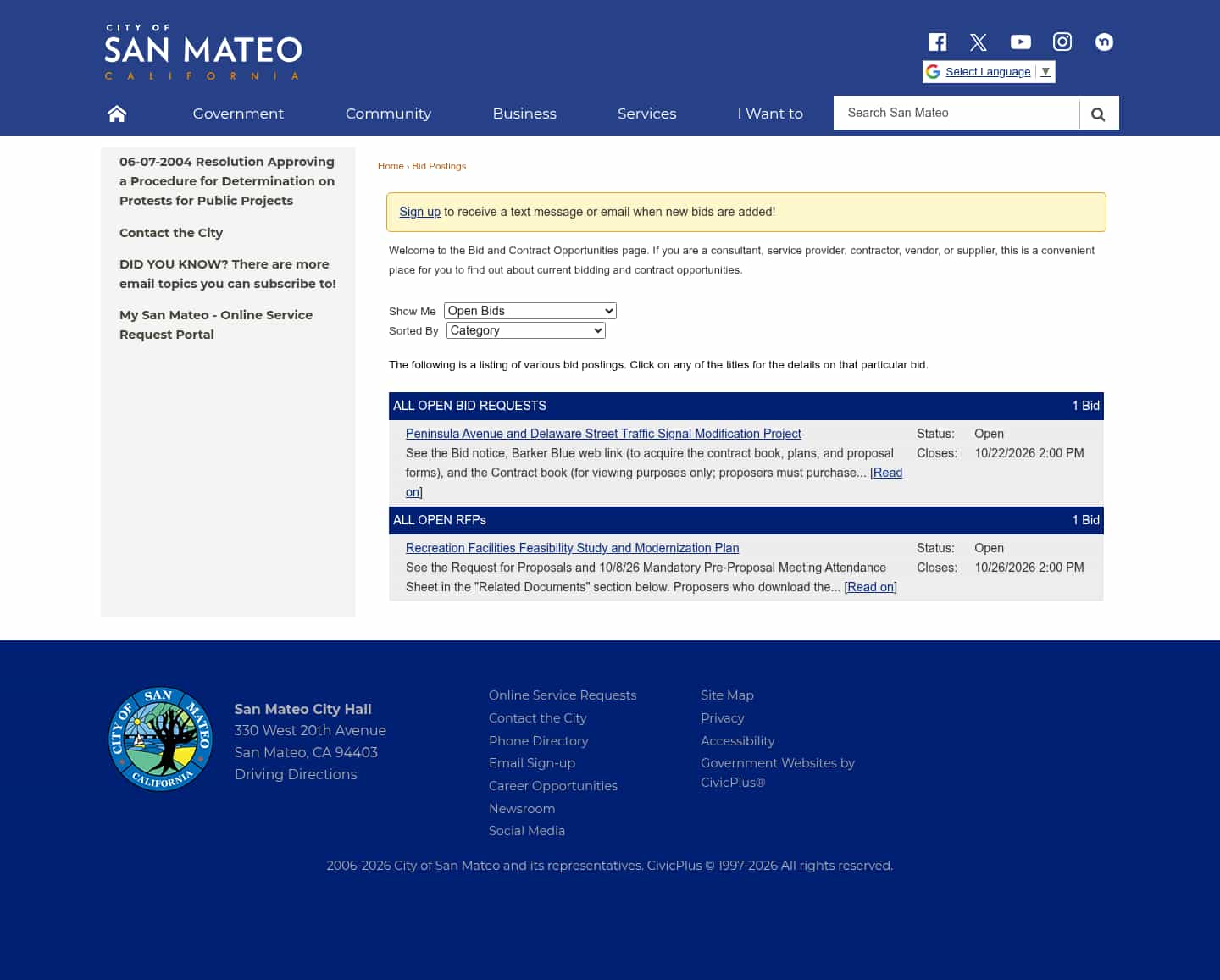This screenshot has width=1220, height=980.
Task: Open Government Websites by CivicPlus link
Action: 778,772
